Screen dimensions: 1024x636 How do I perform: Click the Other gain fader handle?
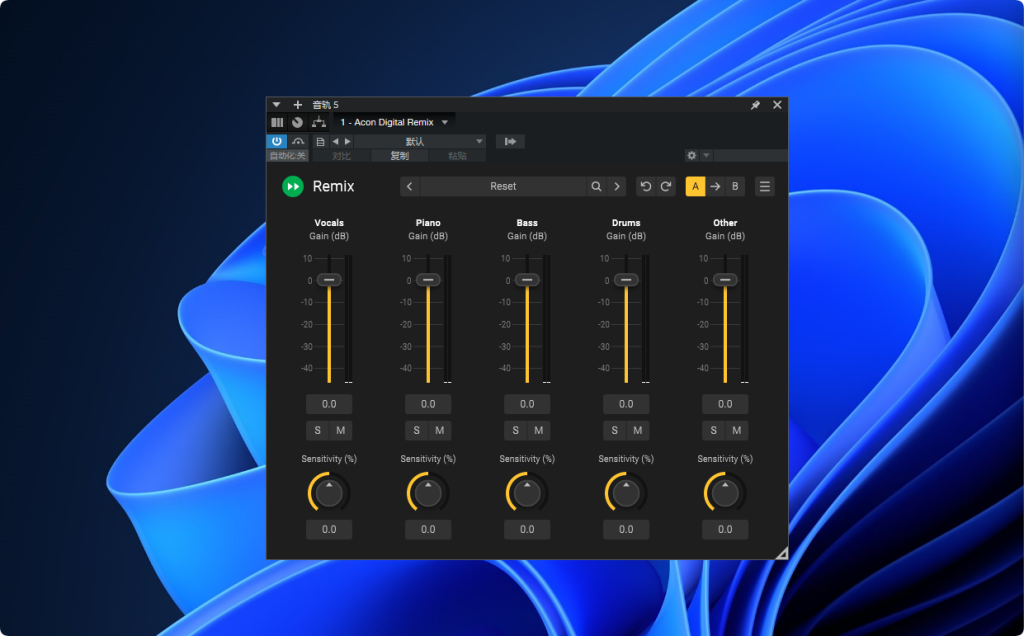click(x=725, y=279)
